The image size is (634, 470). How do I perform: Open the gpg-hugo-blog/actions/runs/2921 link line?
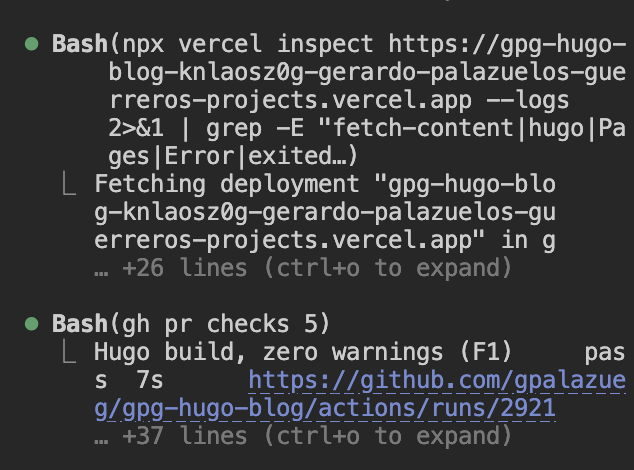click(x=325, y=409)
